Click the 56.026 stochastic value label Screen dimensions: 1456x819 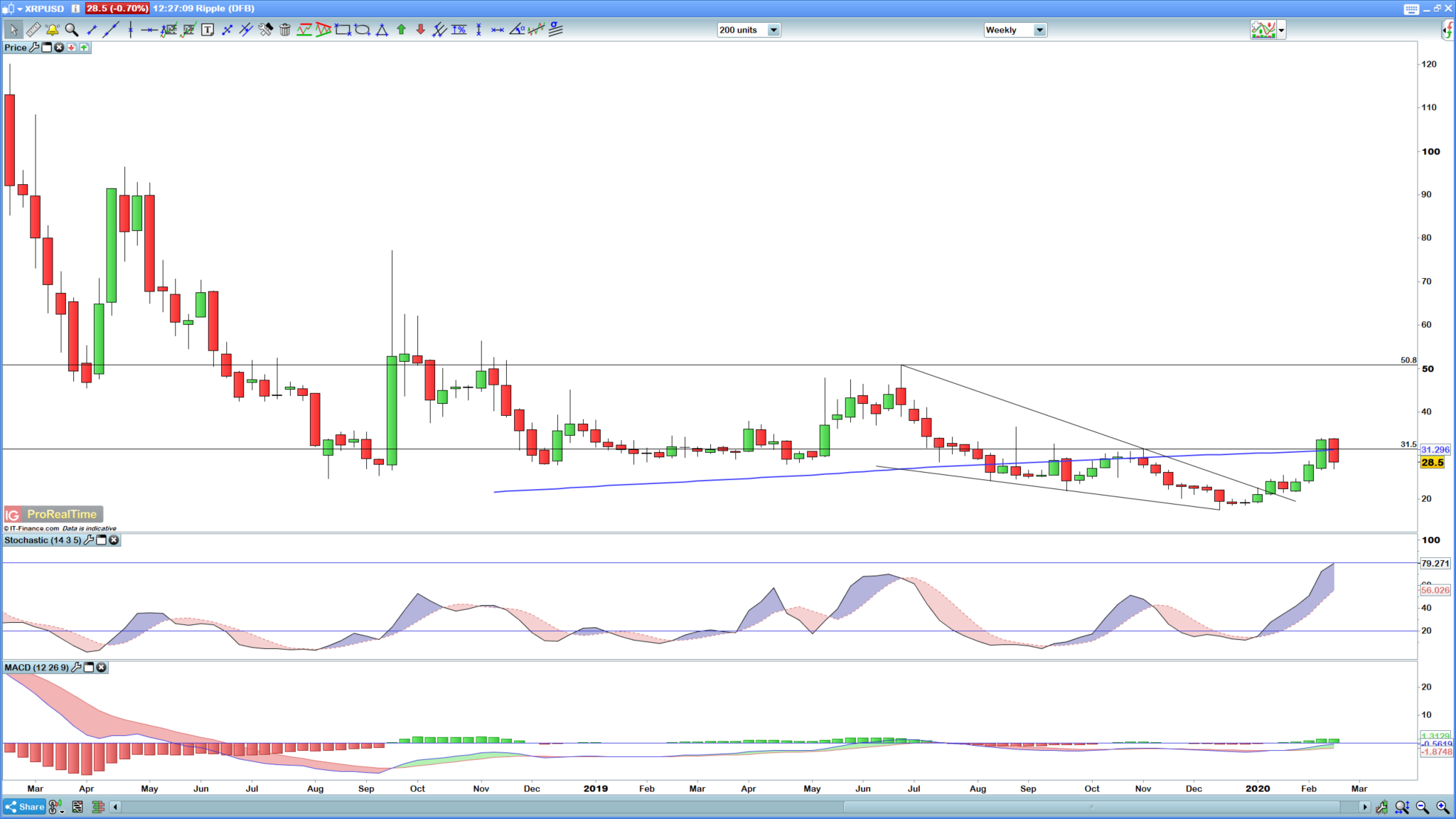pos(1435,591)
